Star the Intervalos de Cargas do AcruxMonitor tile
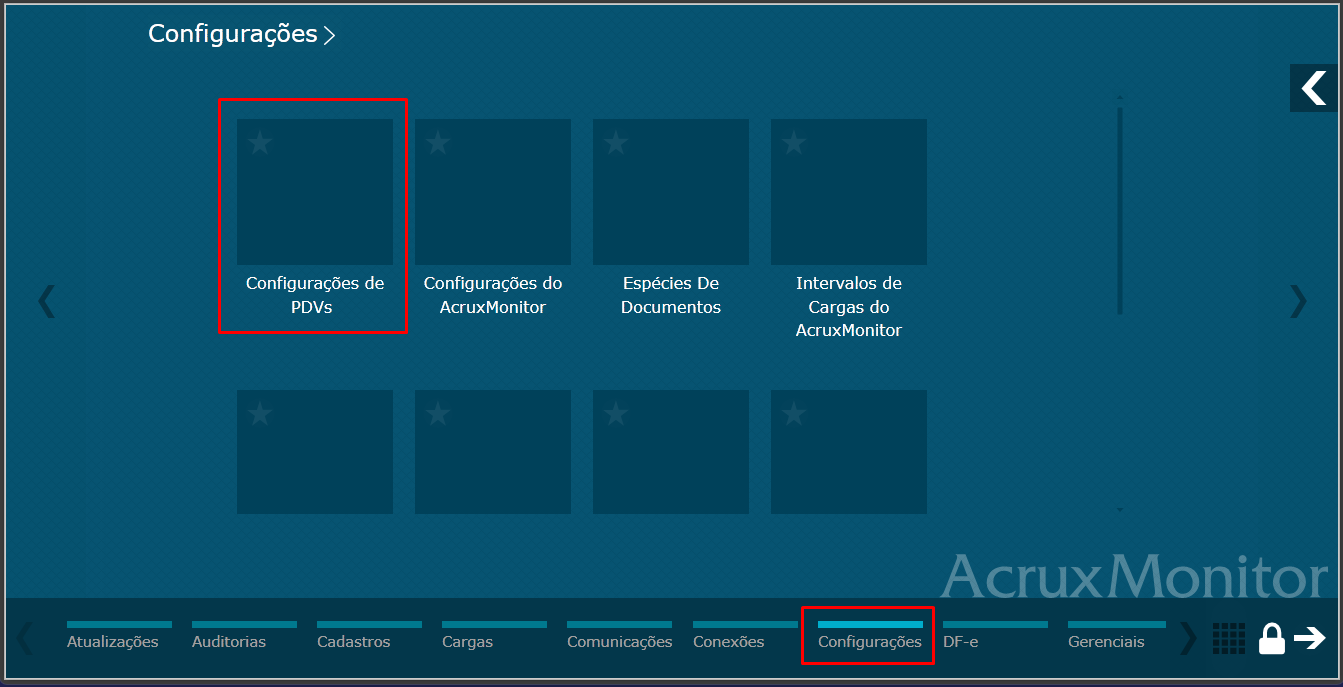 click(793, 142)
